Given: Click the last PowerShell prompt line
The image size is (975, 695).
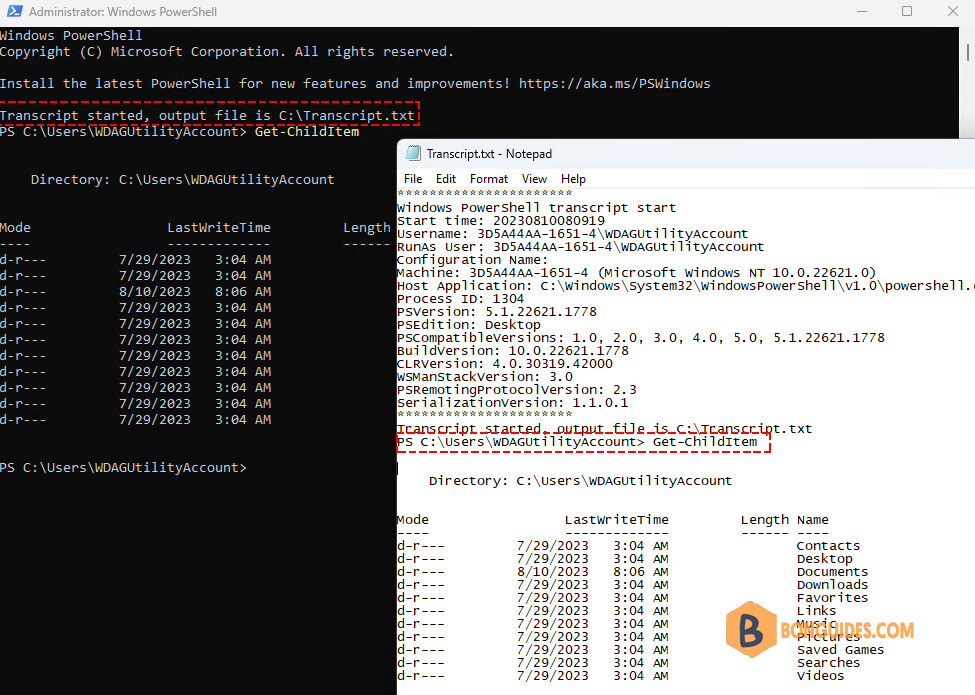Looking at the screenshot, I should [x=123, y=467].
